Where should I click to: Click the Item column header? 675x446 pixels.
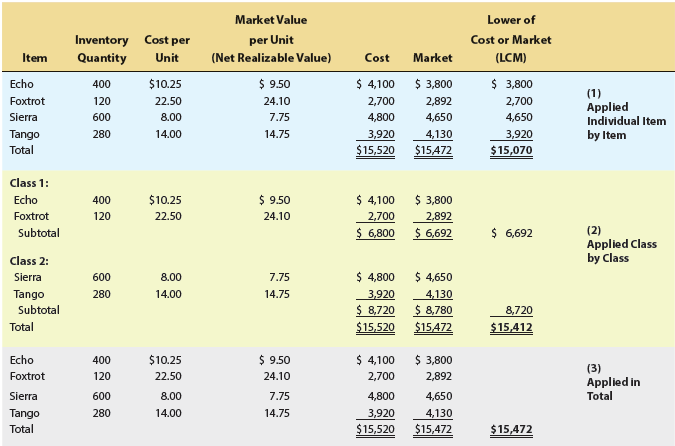(34, 58)
